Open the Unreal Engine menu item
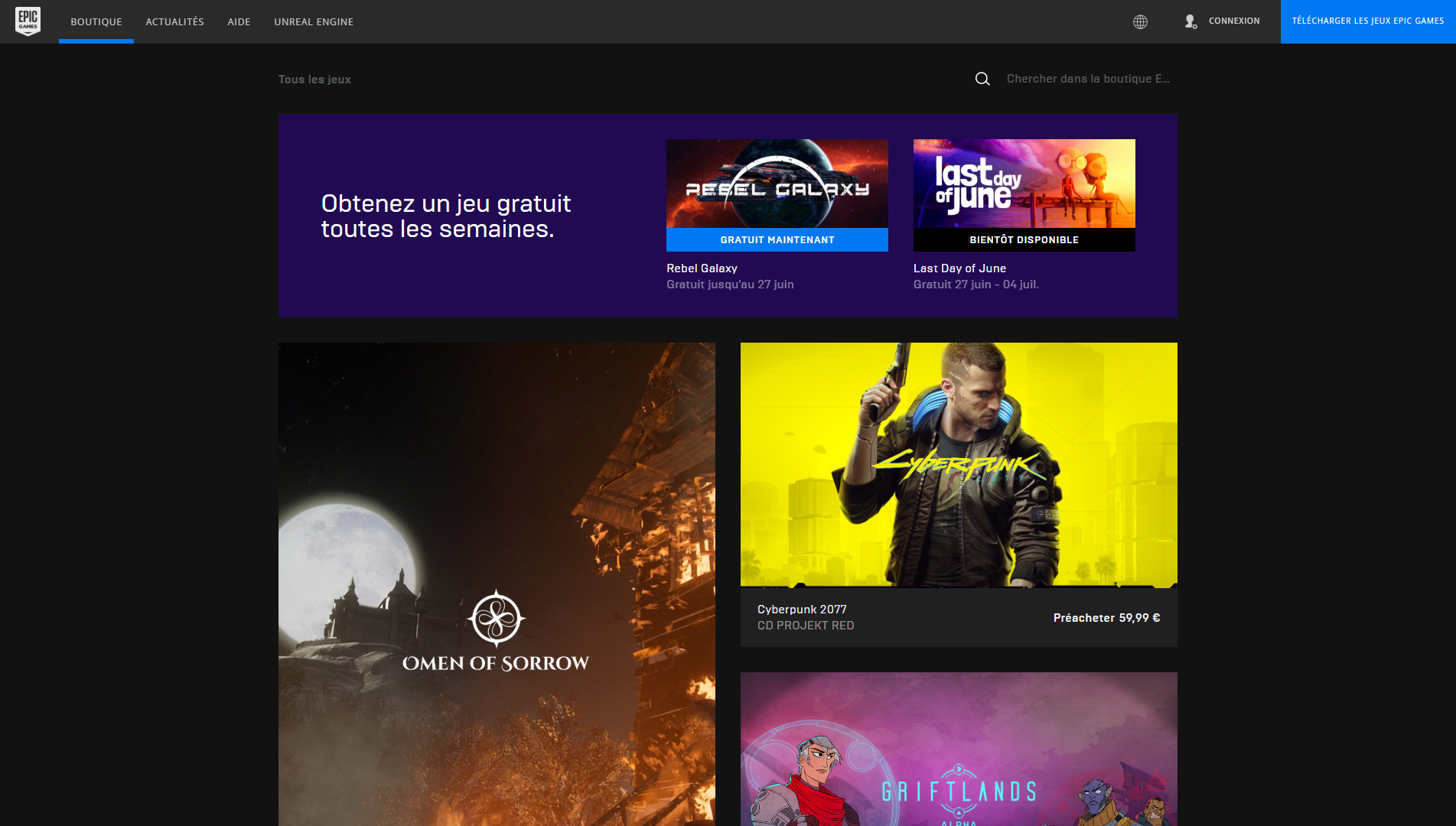This screenshot has width=1456, height=826. [x=314, y=21]
